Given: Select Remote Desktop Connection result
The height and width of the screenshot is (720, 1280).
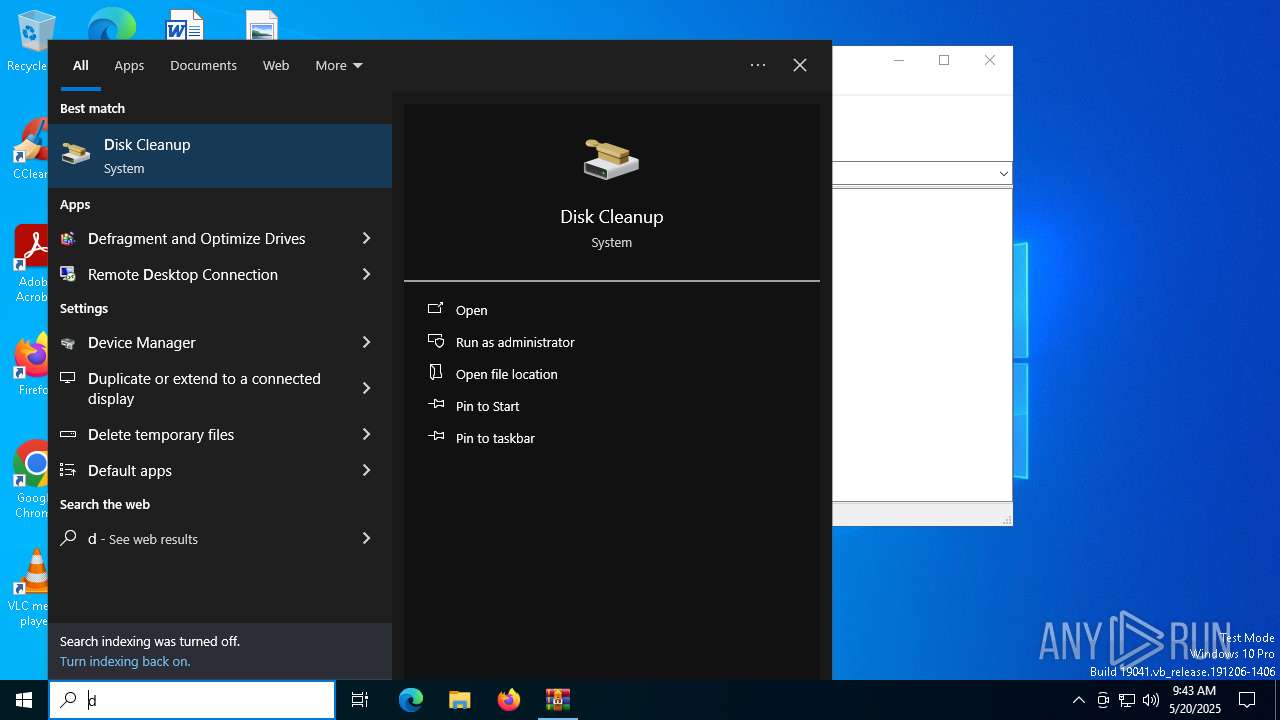Looking at the screenshot, I should (x=220, y=274).
